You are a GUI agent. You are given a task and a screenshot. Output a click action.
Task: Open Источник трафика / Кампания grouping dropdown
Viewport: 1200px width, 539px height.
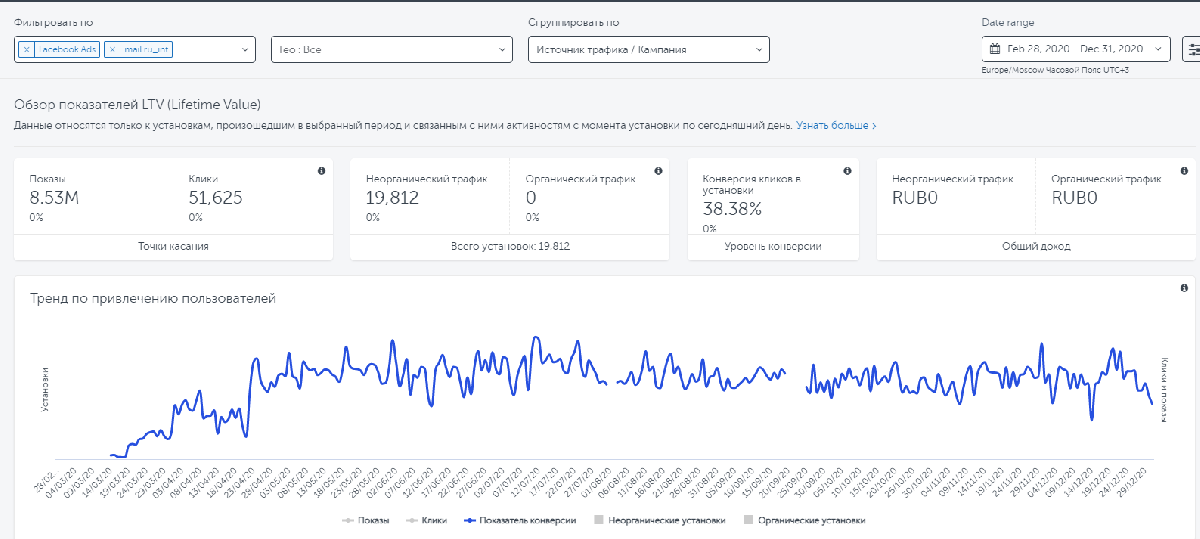coord(648,49)
